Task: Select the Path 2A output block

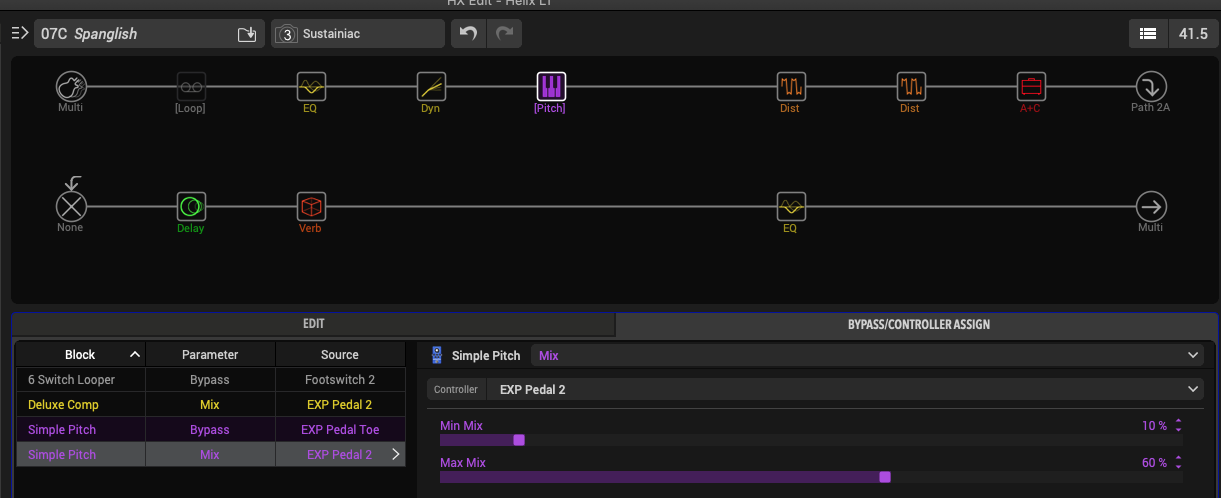Action: tap(1151, 86)
